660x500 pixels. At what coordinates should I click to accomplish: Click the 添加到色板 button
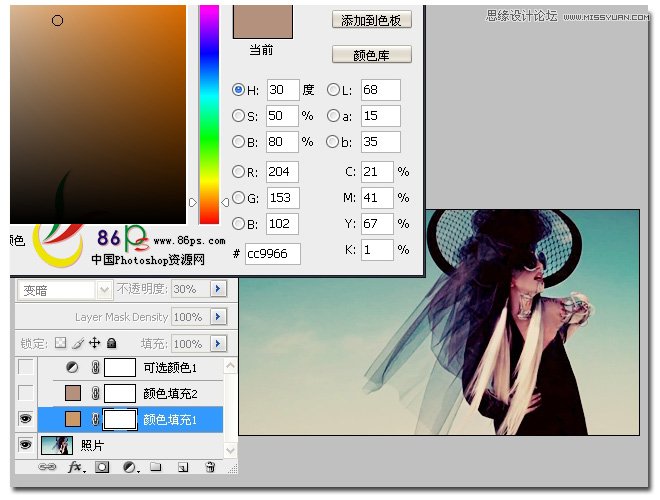click(371, 20)
